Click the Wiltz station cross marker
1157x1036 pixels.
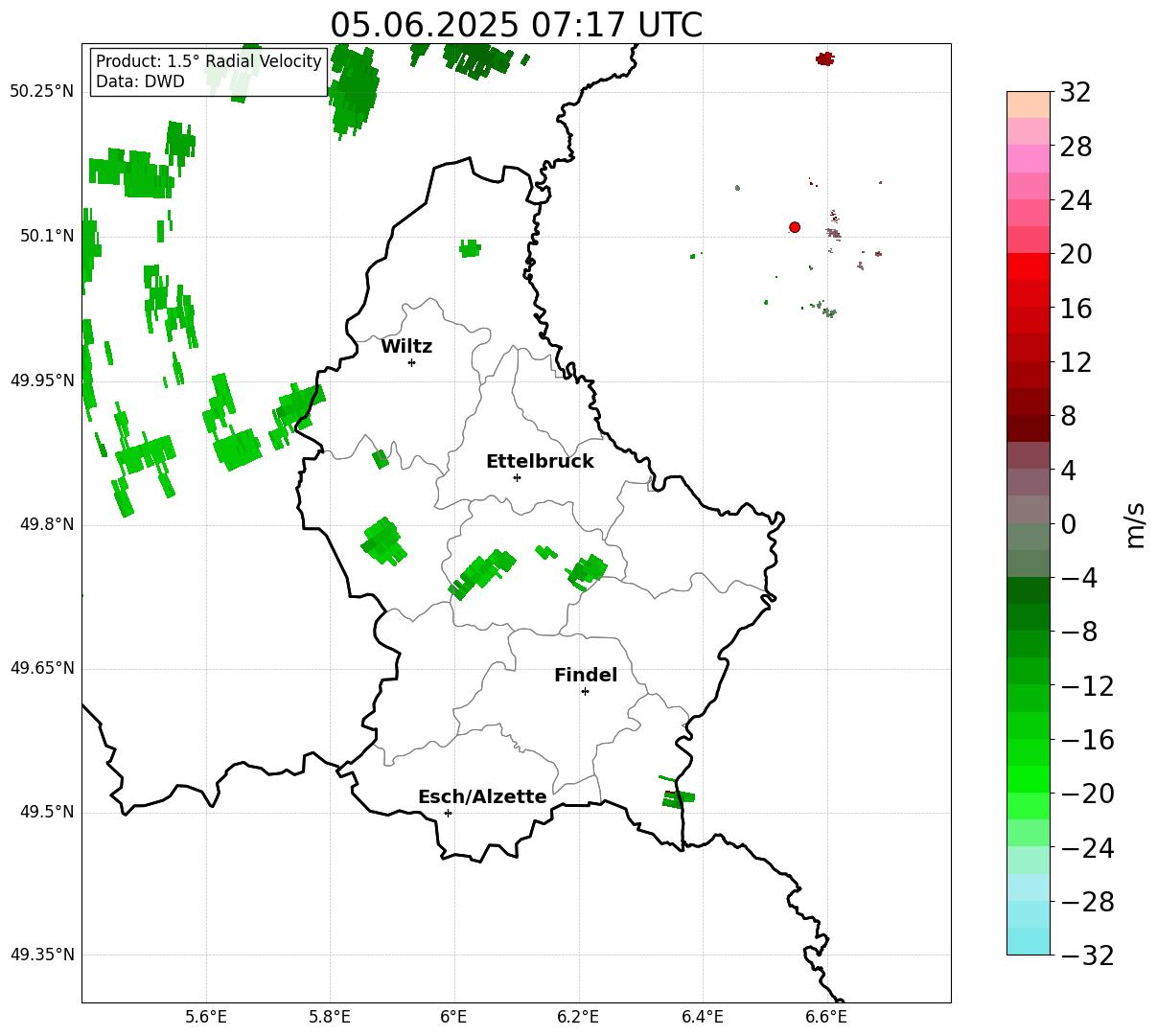411,362
